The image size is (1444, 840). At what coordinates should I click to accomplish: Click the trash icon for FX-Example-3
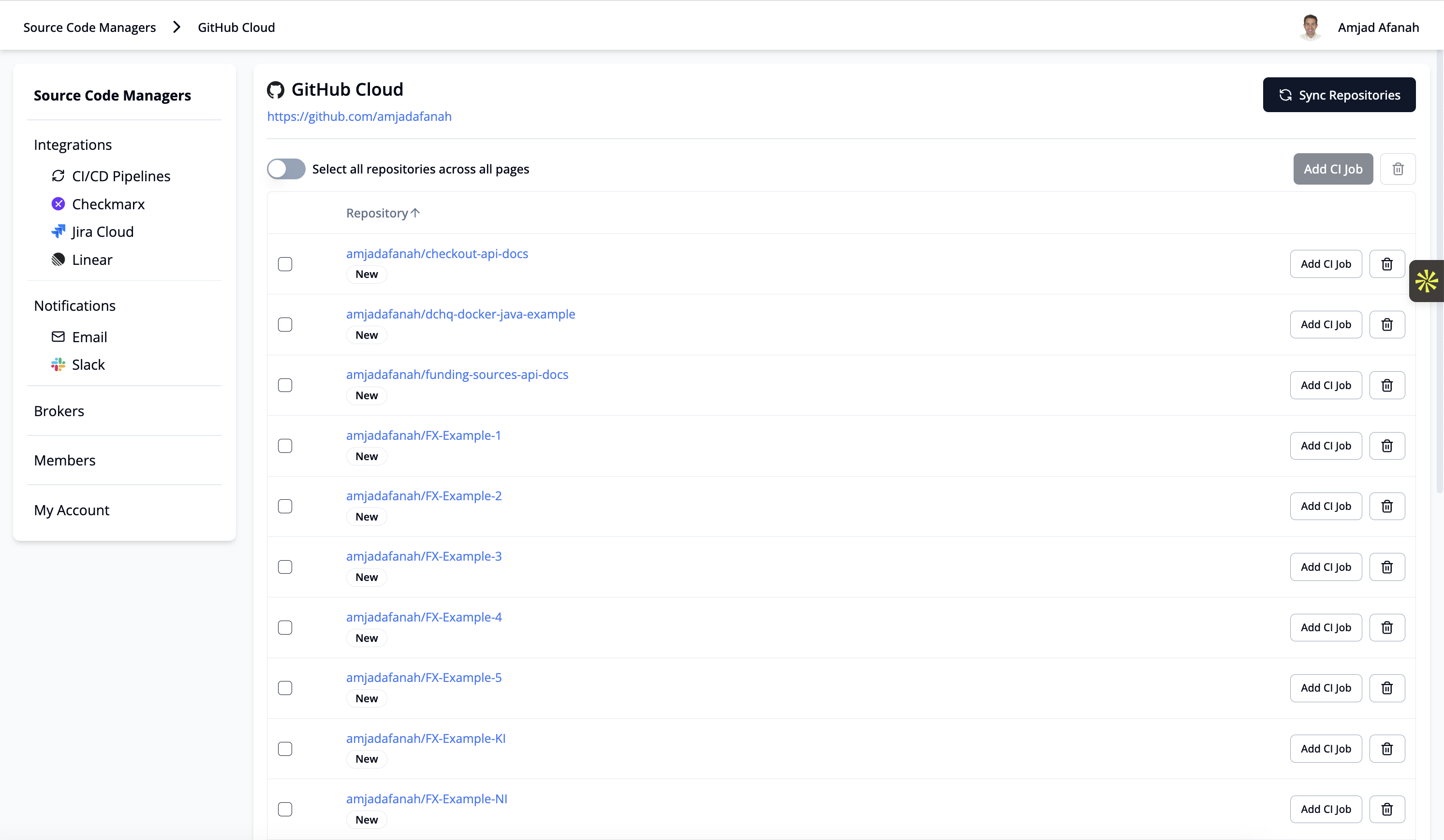[x=1387, y=567]
